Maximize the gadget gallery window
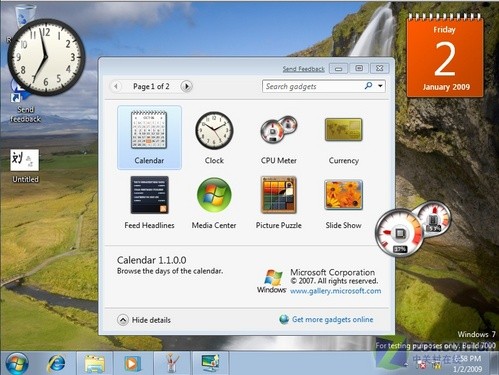The width and height of the screenshot is (499, 375). pos(359,68)
